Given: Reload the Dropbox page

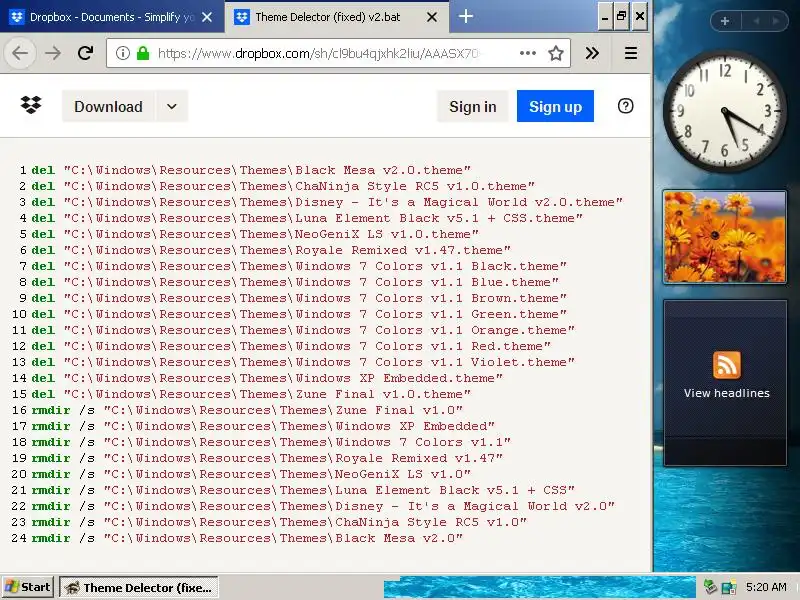Looking at the screenshot, I should 85,53.
